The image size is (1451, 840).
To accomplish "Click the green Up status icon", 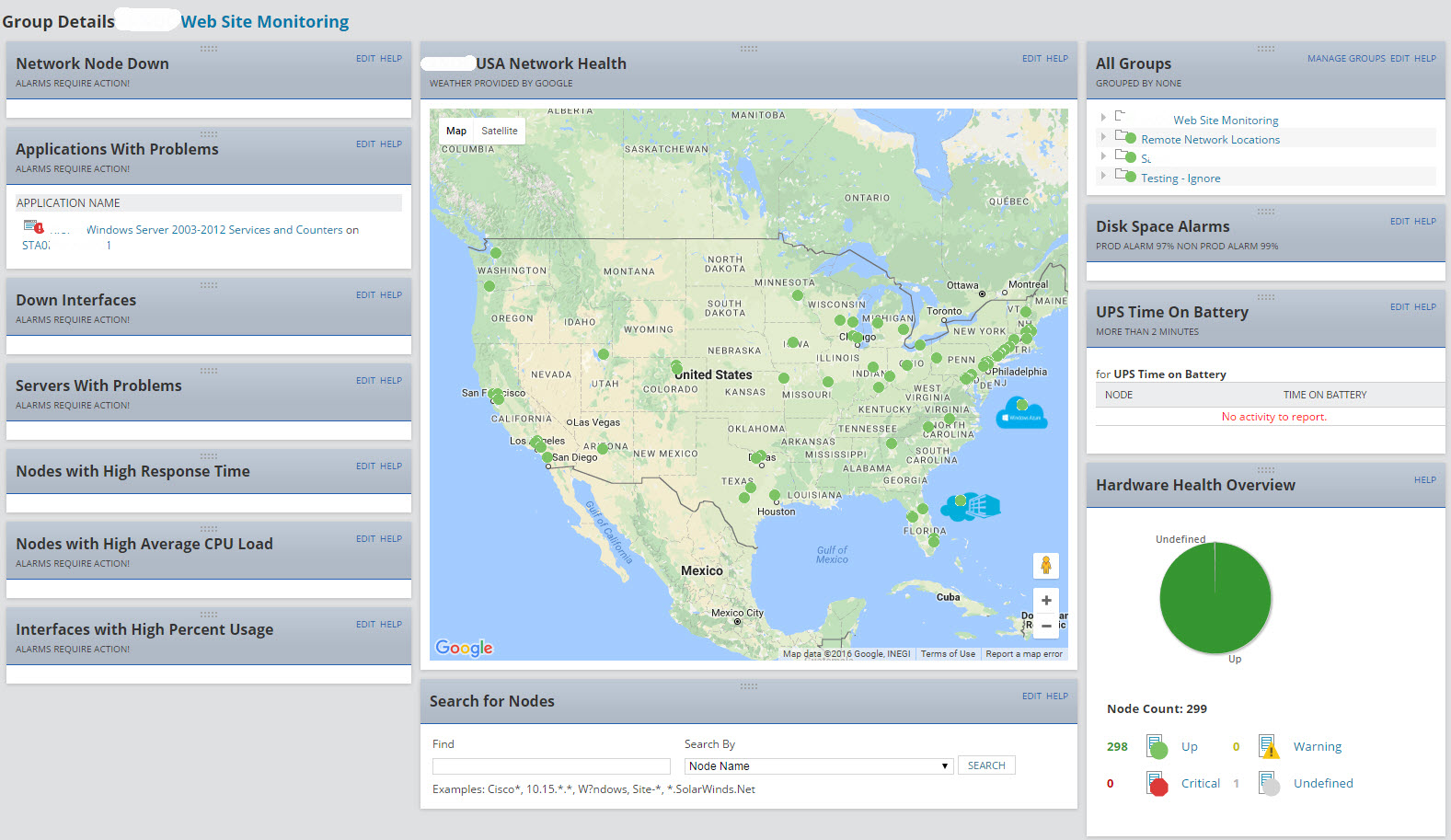I will (1157, 746).
